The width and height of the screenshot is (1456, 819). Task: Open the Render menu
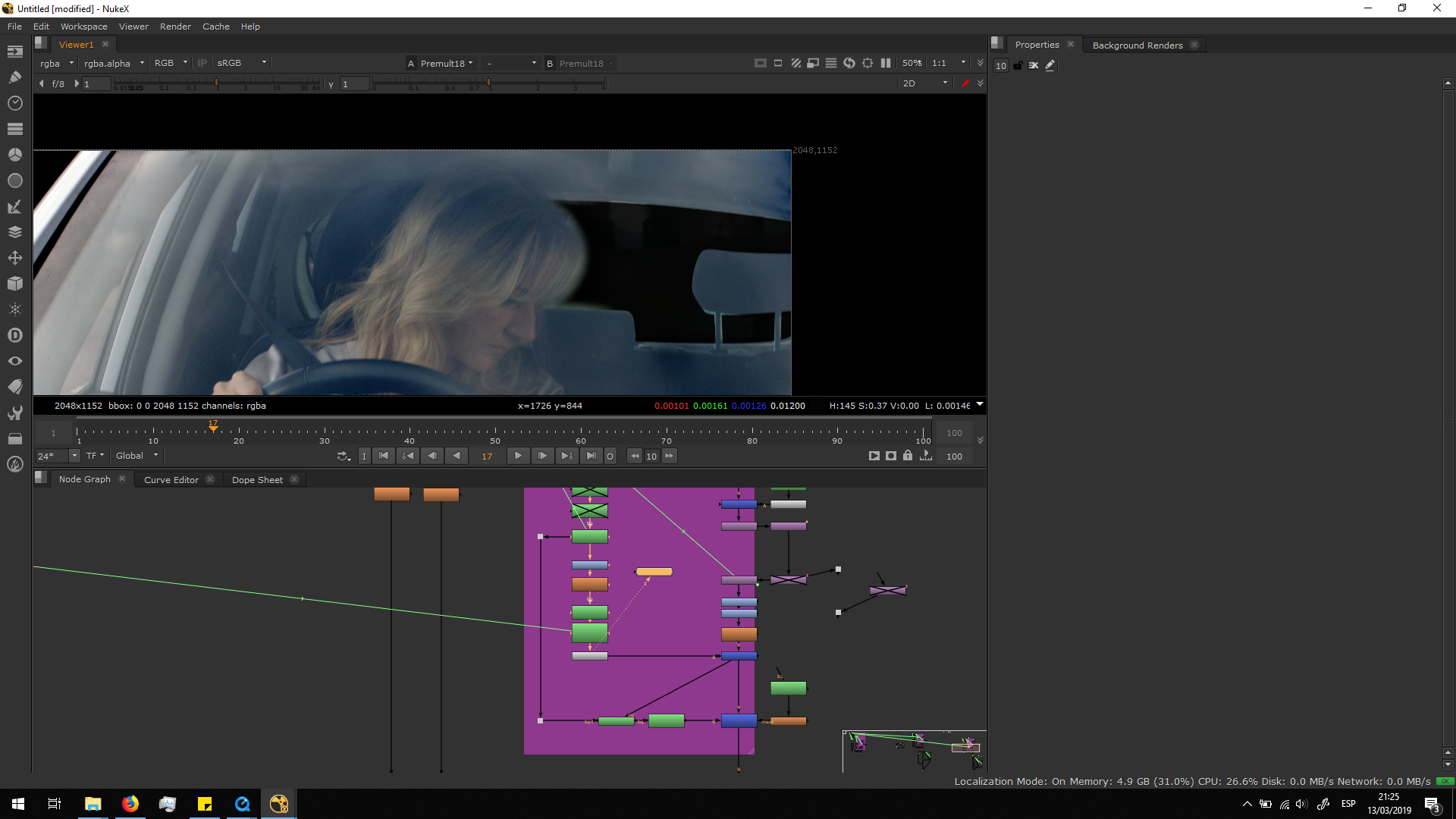(x=175, y=27)
